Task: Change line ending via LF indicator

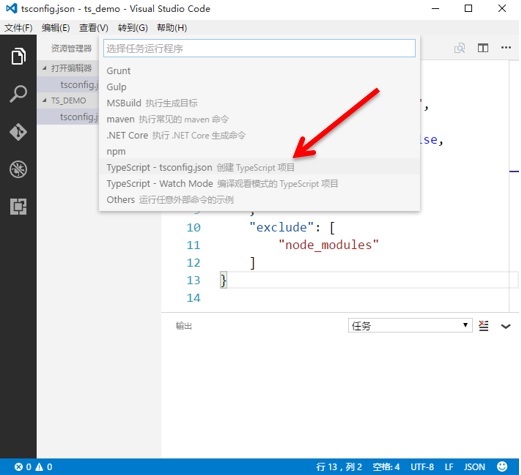Action: (x=449, y=467)
